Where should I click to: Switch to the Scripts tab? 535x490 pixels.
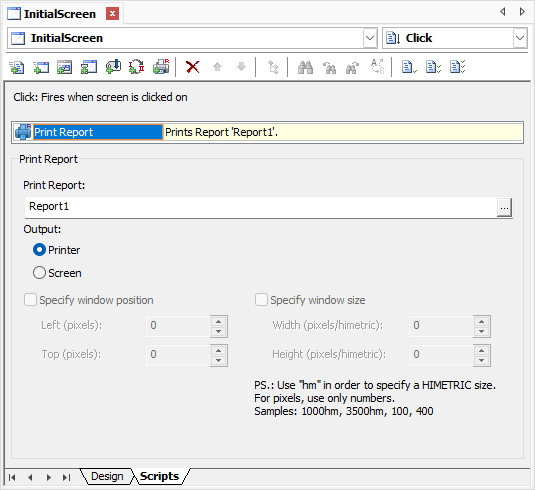click(x=159, y=476)
